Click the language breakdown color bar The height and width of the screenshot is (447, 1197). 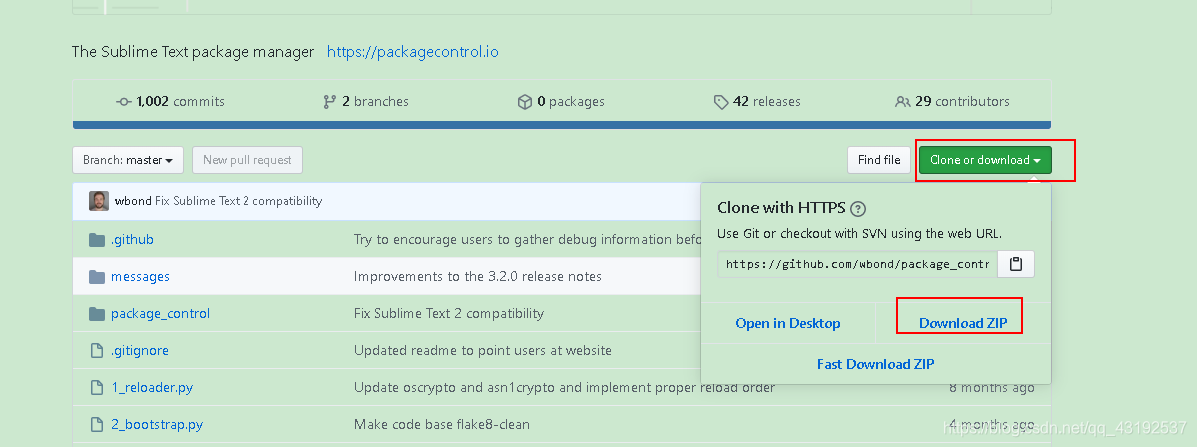(x=562, y=125)
